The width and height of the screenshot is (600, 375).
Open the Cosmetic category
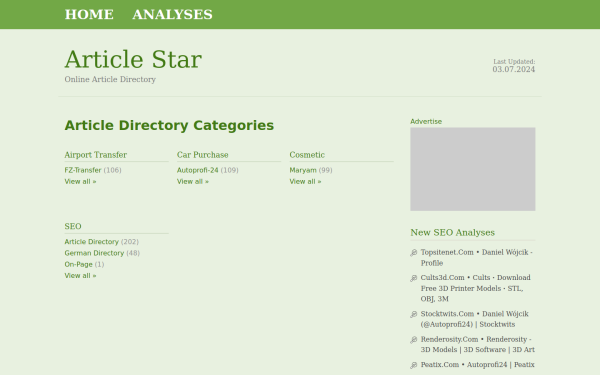click(x=307, y=155)
